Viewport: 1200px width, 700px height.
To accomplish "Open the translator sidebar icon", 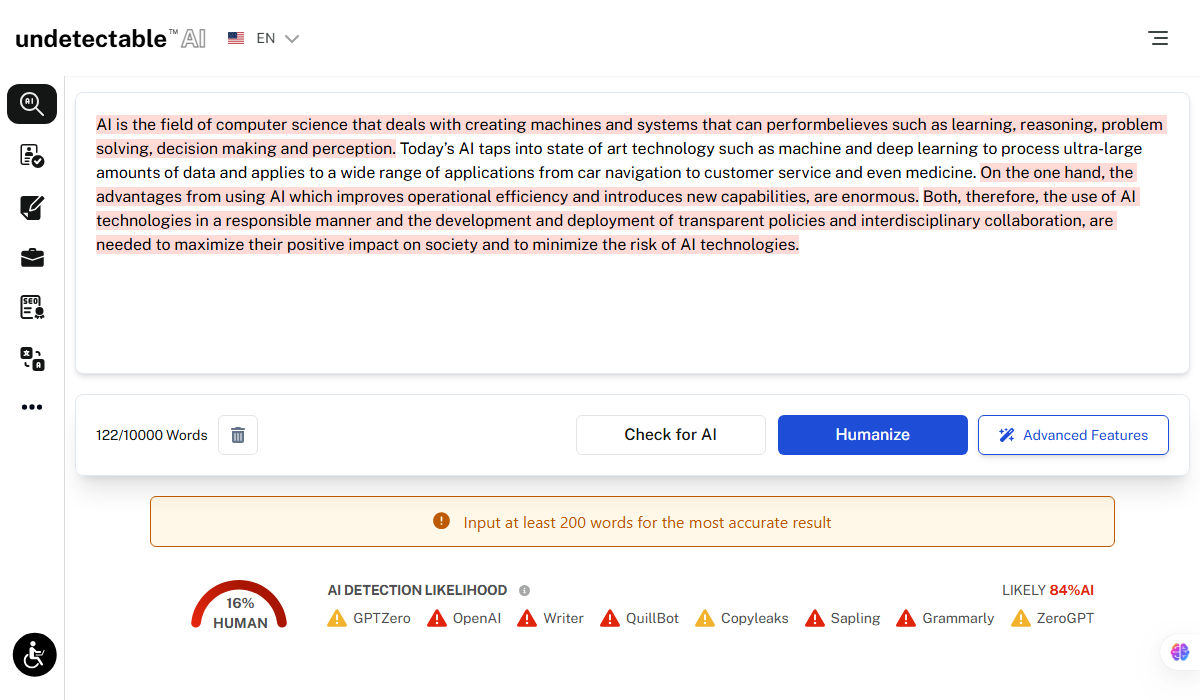I will (32, 358).
